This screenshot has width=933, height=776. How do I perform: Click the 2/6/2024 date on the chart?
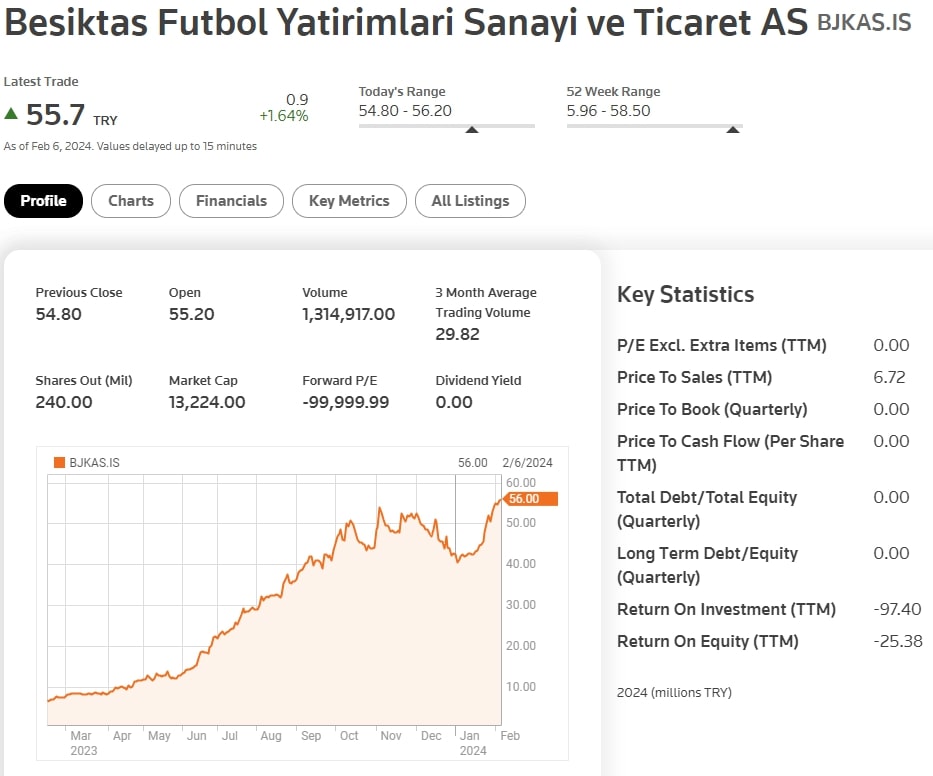[x=527, y=462]
